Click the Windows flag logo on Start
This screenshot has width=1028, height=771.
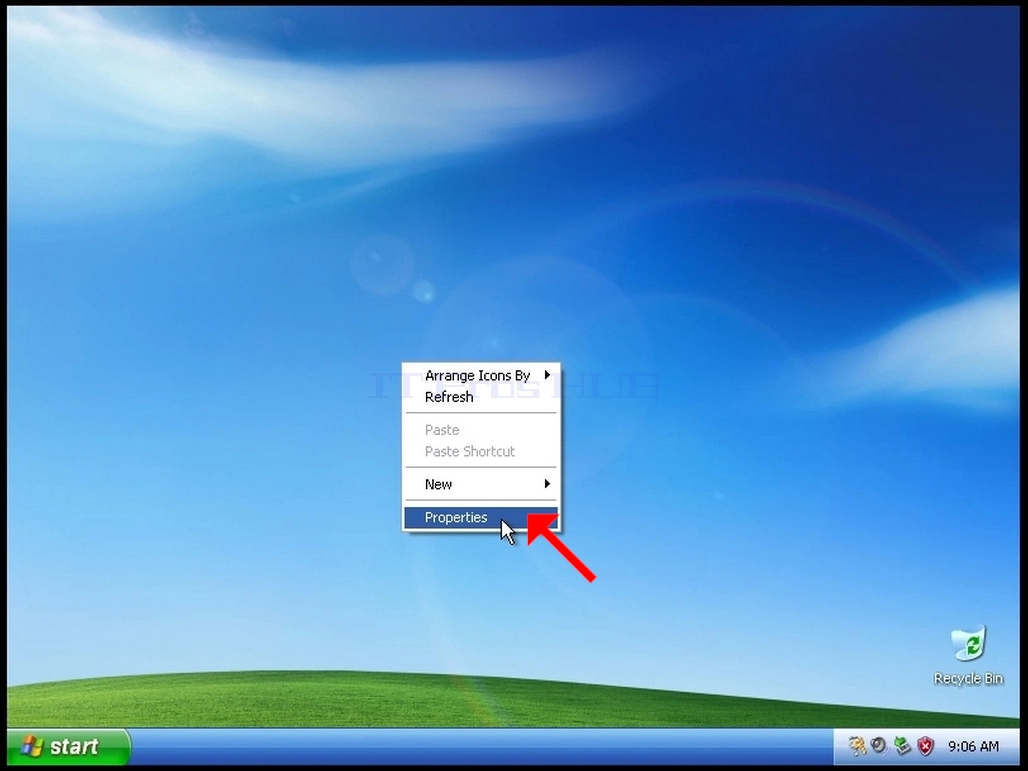point(31,746)
